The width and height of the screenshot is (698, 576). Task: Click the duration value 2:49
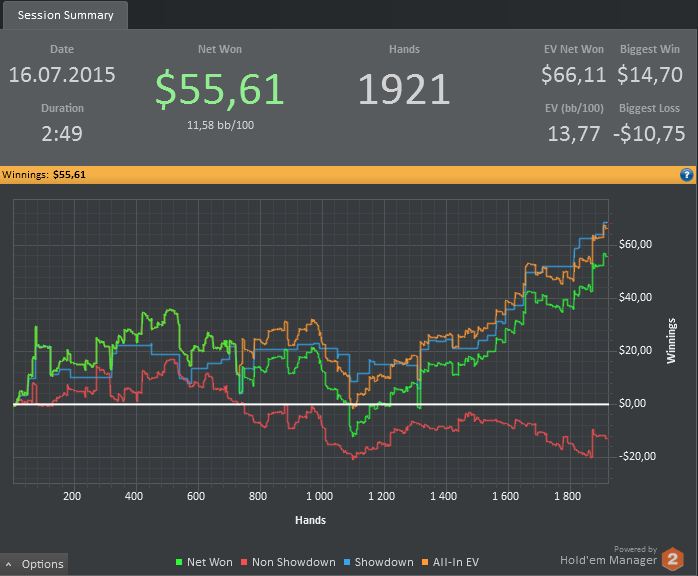click(62, 134)
